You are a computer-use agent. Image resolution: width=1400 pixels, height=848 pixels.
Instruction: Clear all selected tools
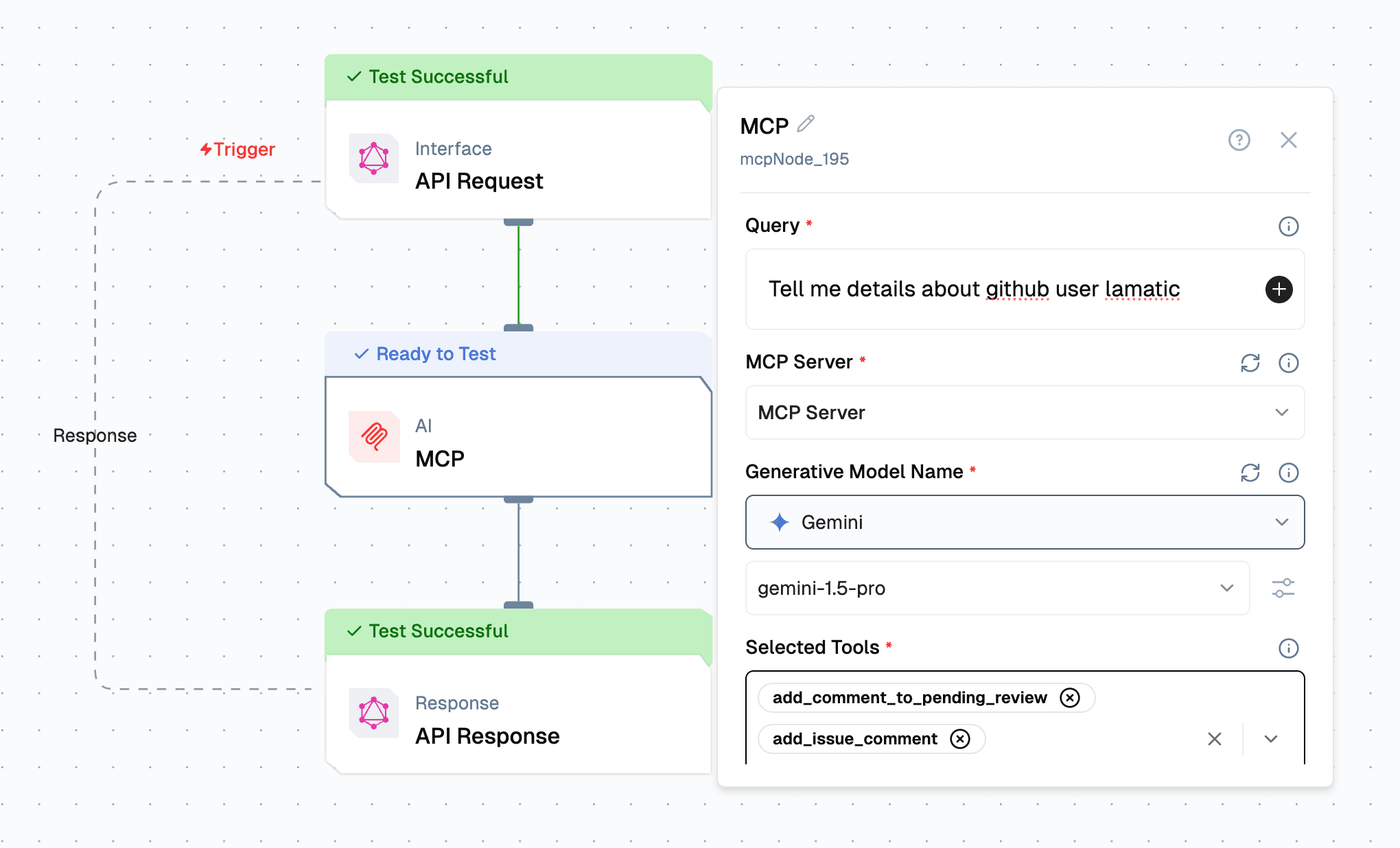pos(1214,739)
